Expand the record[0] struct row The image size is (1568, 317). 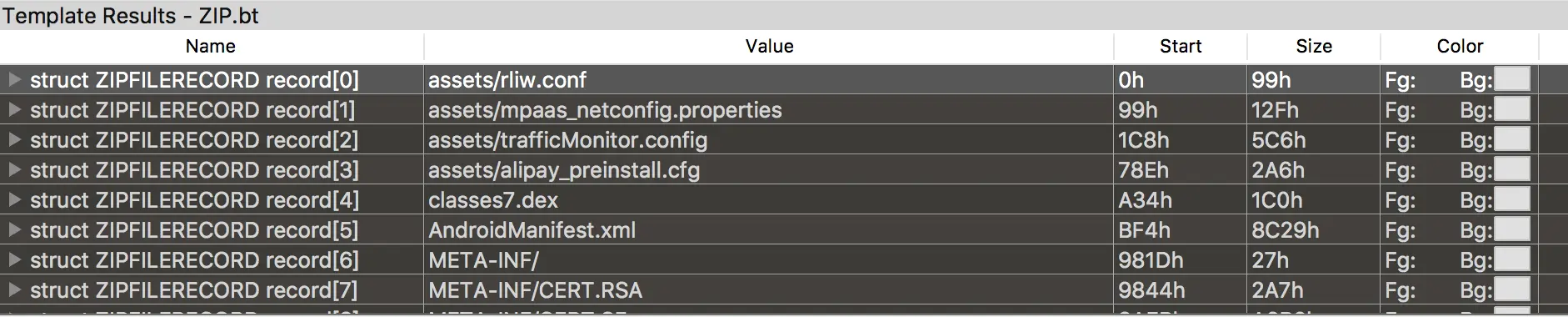pos(14,80)
